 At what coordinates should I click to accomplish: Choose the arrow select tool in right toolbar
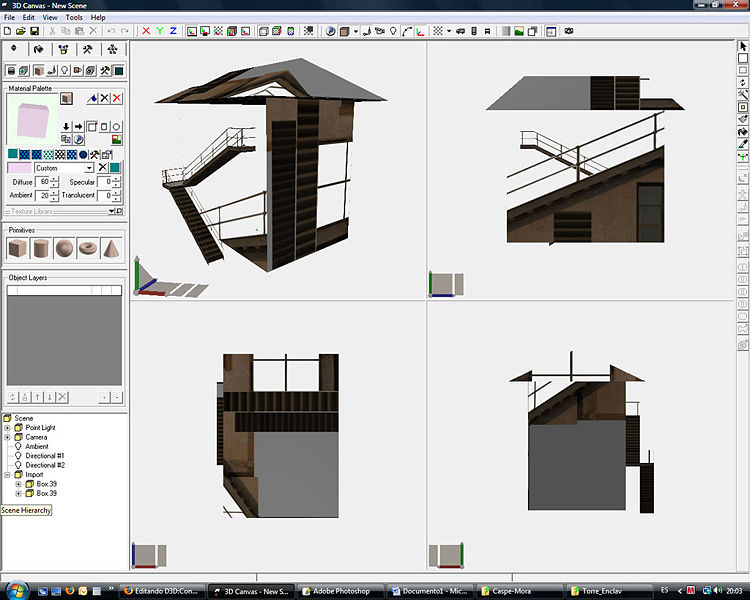tap(742, 46)
